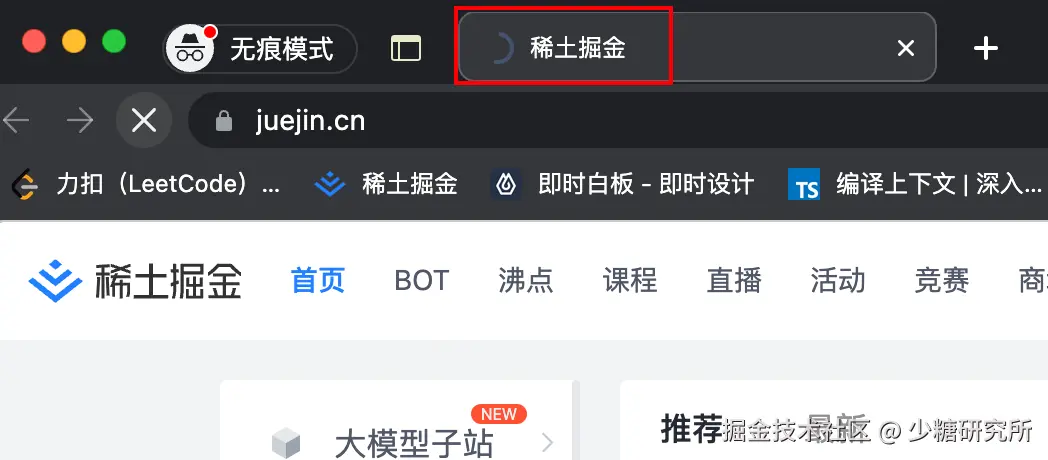Click the 稀土掘金 site logo
The height and width of the screenshot is (460, 1048).
[x=135, y=281]
